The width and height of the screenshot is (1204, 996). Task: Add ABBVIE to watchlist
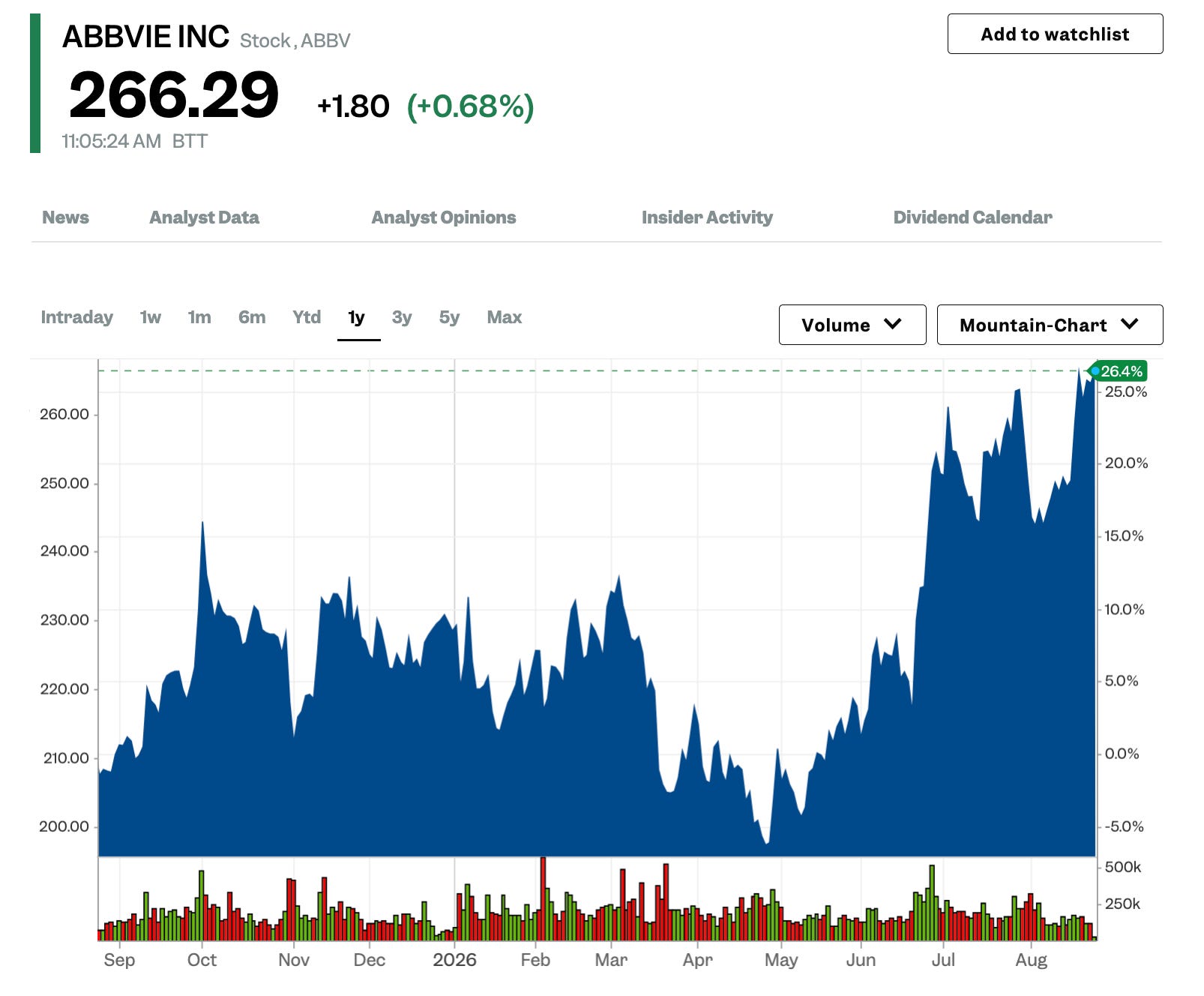(1055, 34)
